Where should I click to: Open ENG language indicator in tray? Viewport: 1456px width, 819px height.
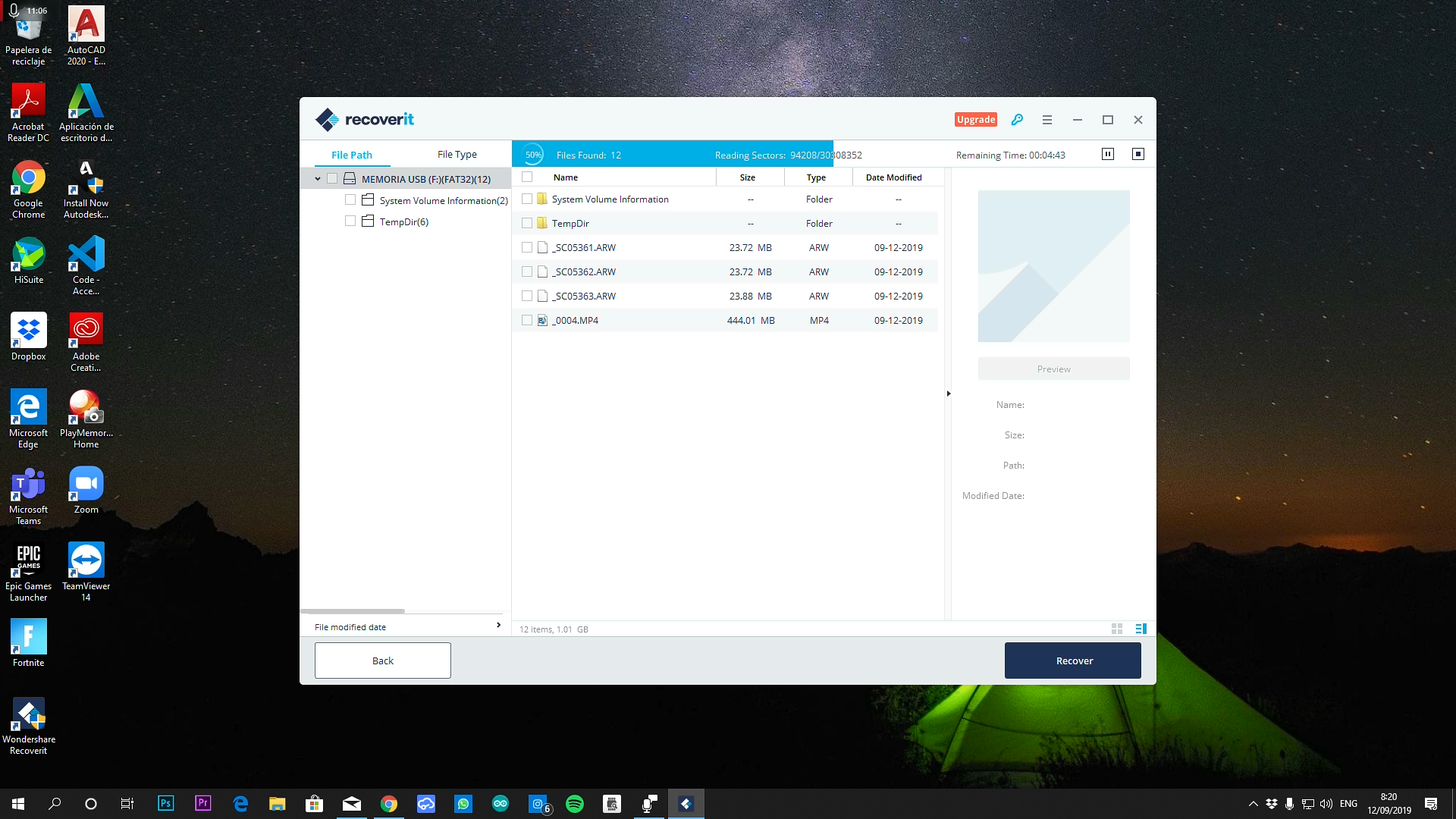pos(1348,804)
